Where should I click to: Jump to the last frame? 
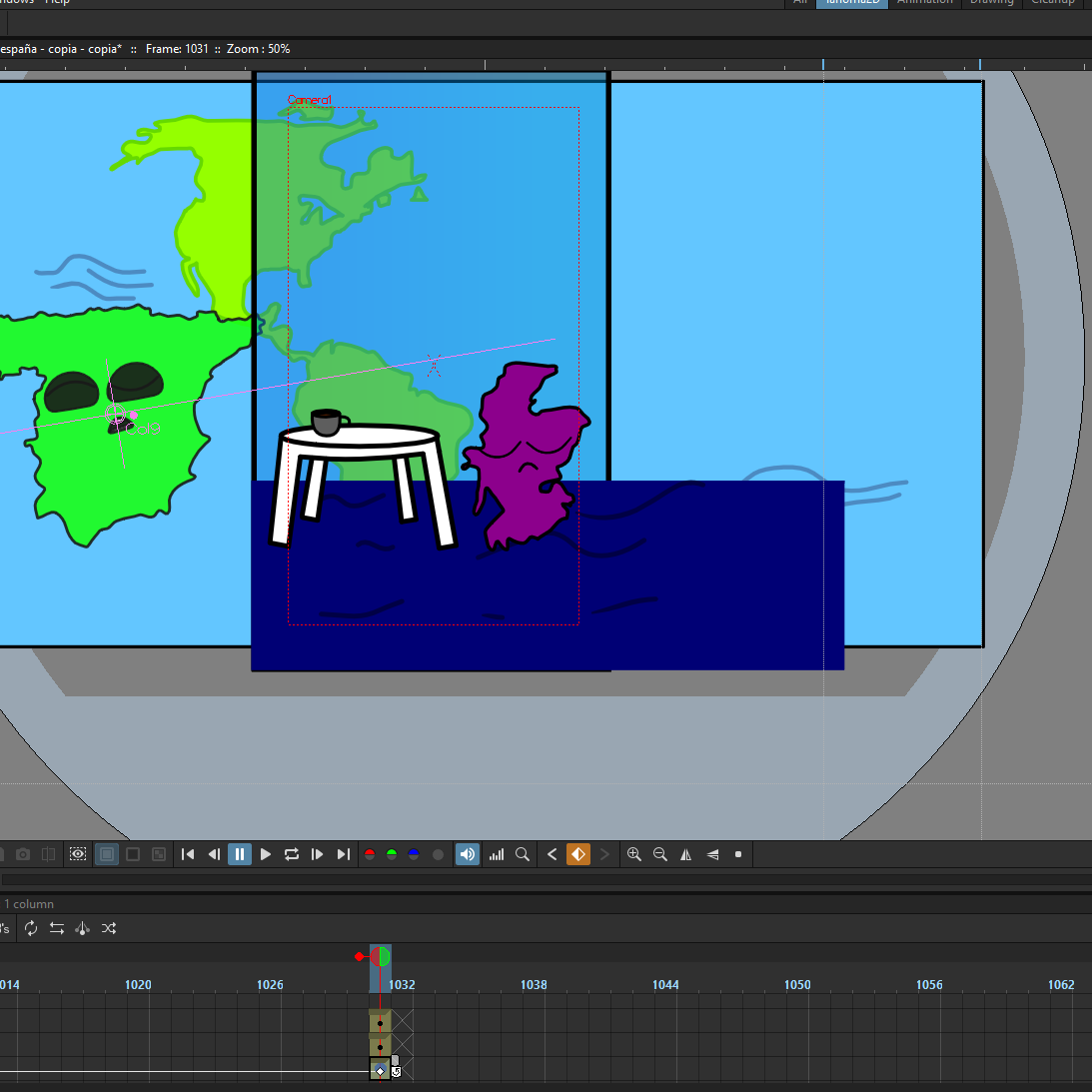coord(344,854)
